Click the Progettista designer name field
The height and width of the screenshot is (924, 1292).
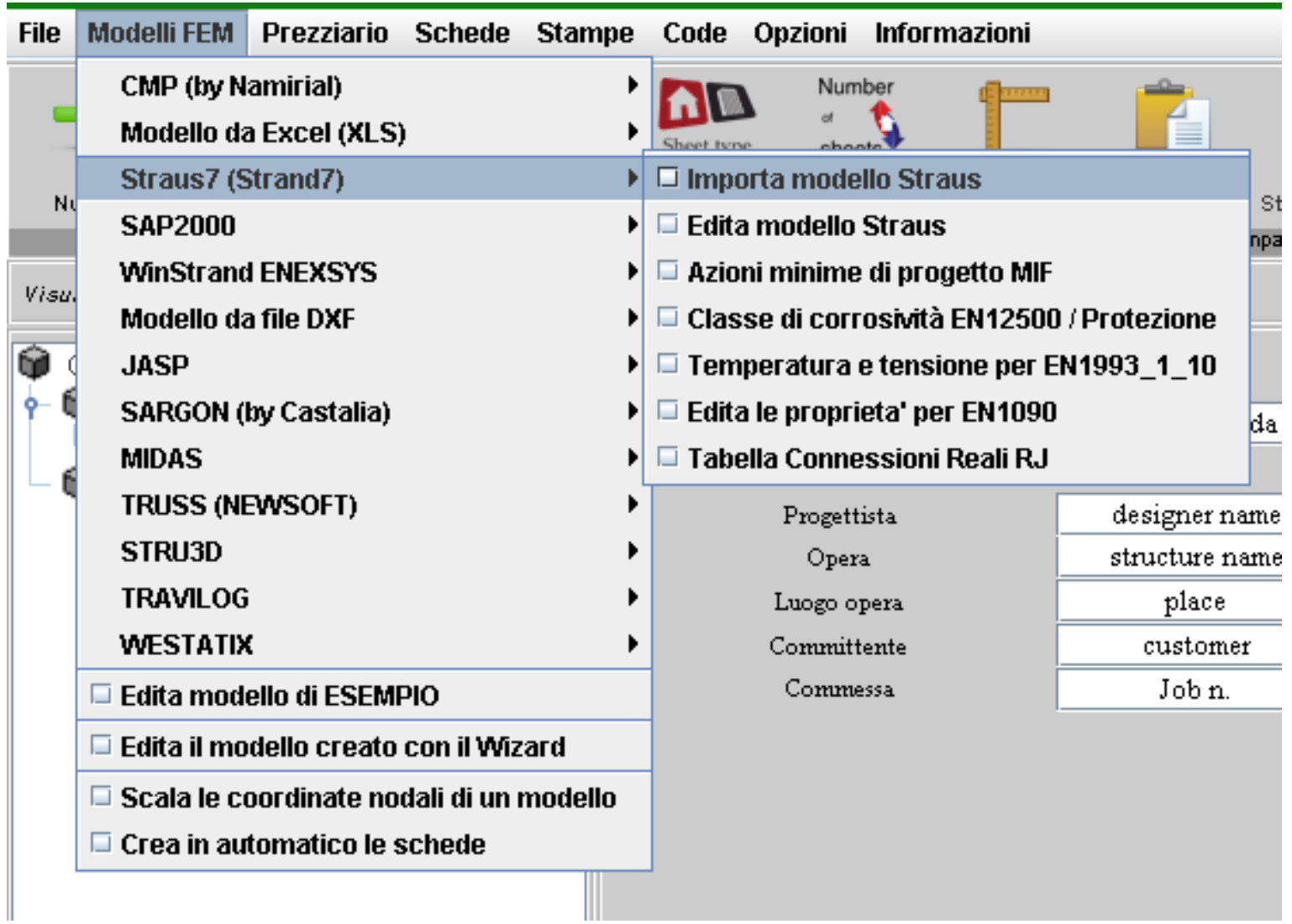(x=1170, y=514)
